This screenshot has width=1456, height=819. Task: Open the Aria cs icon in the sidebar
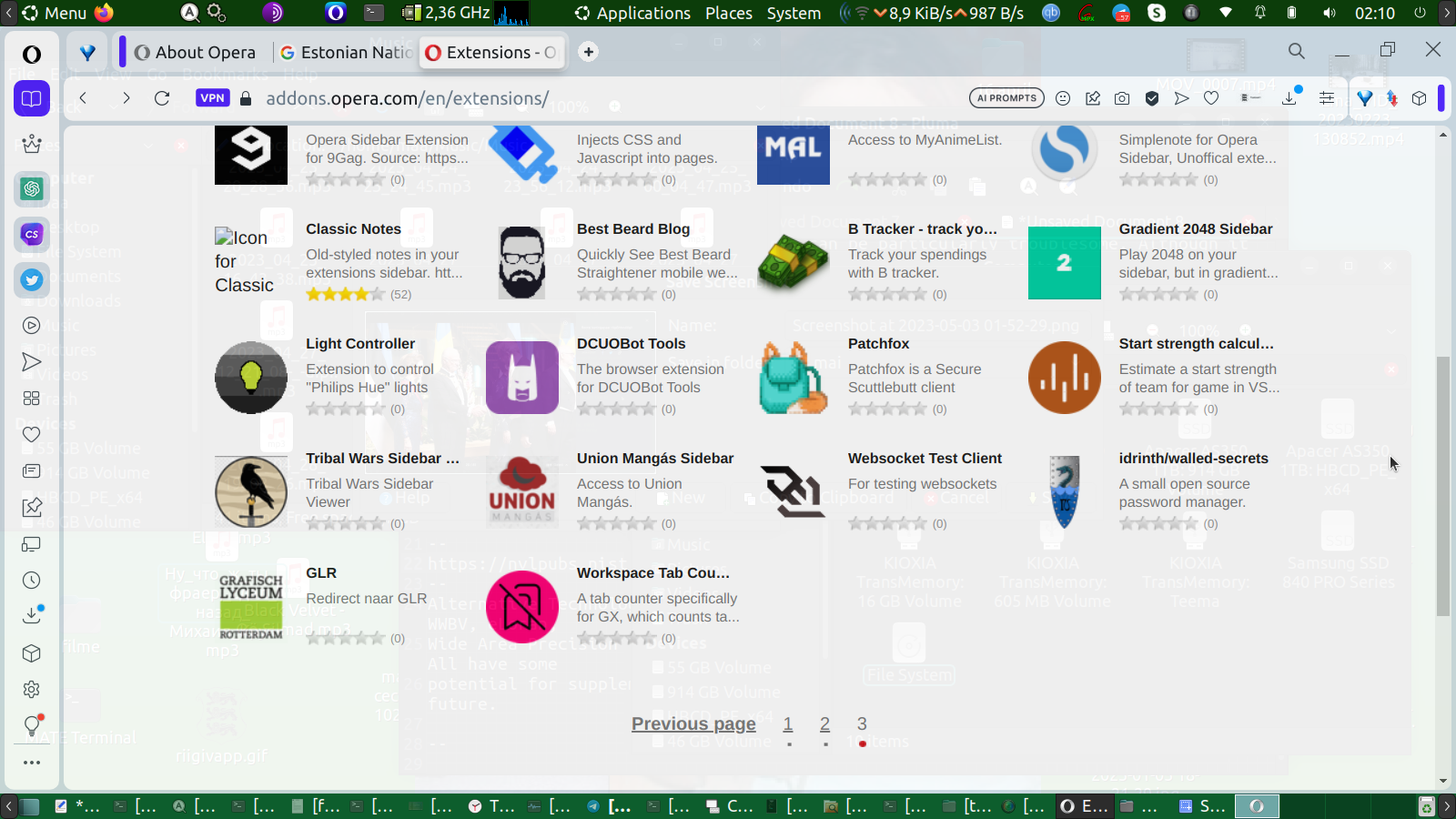(32, 234)
